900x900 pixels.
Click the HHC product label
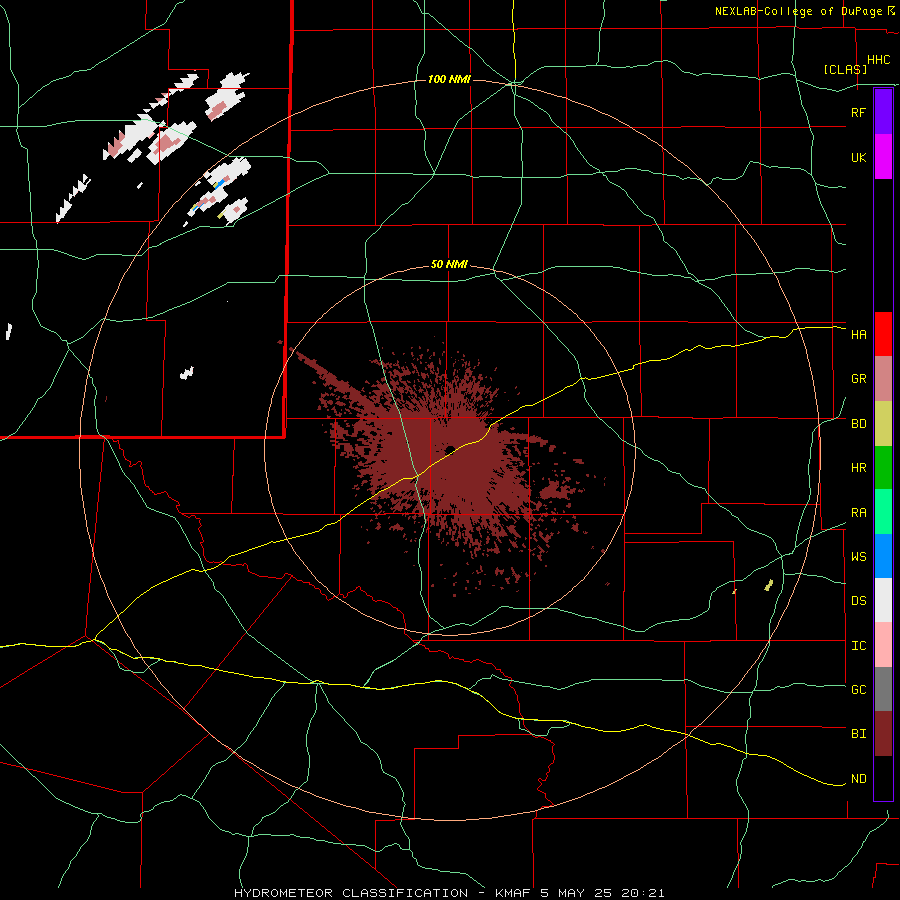878,60
